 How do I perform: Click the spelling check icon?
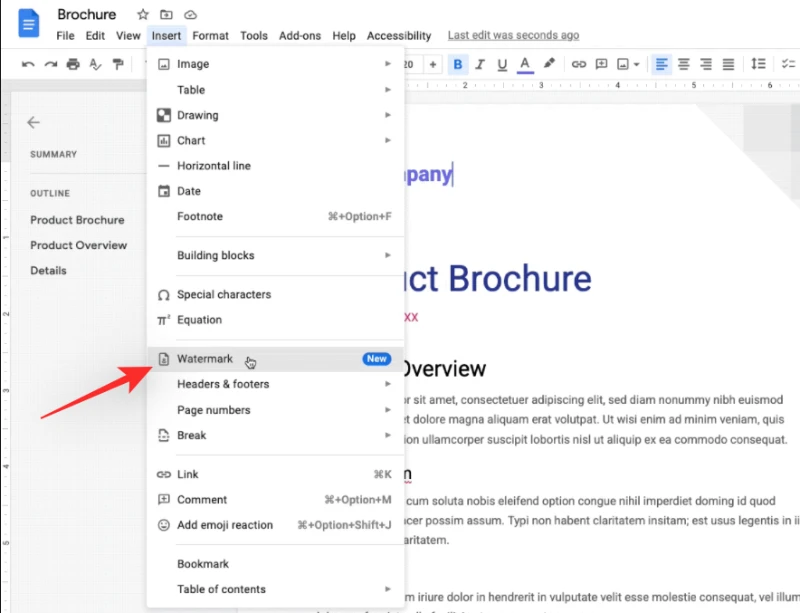95,64
